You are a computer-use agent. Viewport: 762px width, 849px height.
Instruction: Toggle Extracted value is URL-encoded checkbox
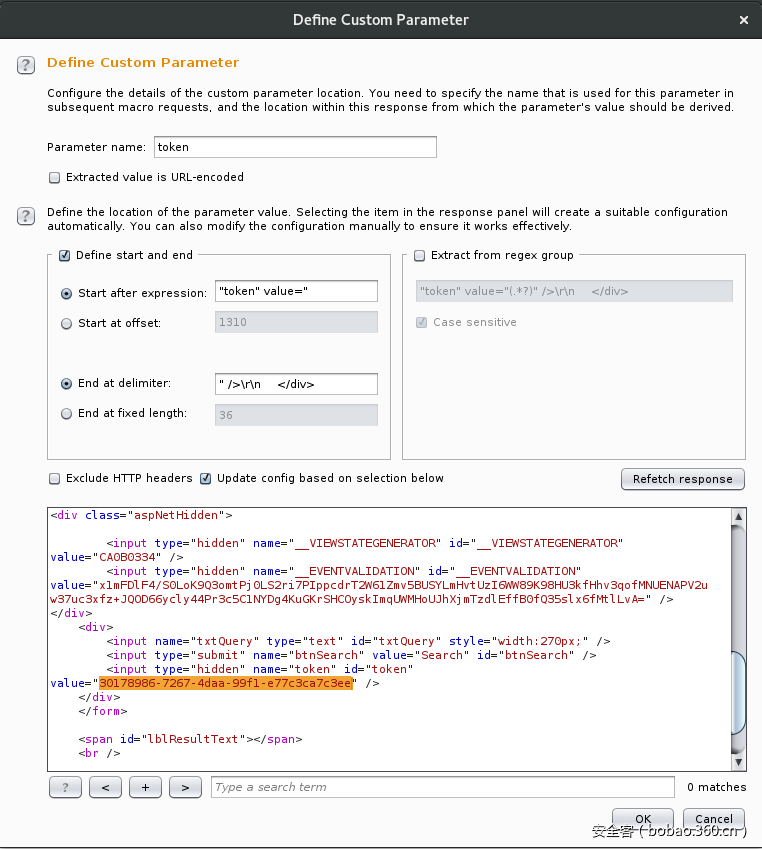click(x=55, y=178)
